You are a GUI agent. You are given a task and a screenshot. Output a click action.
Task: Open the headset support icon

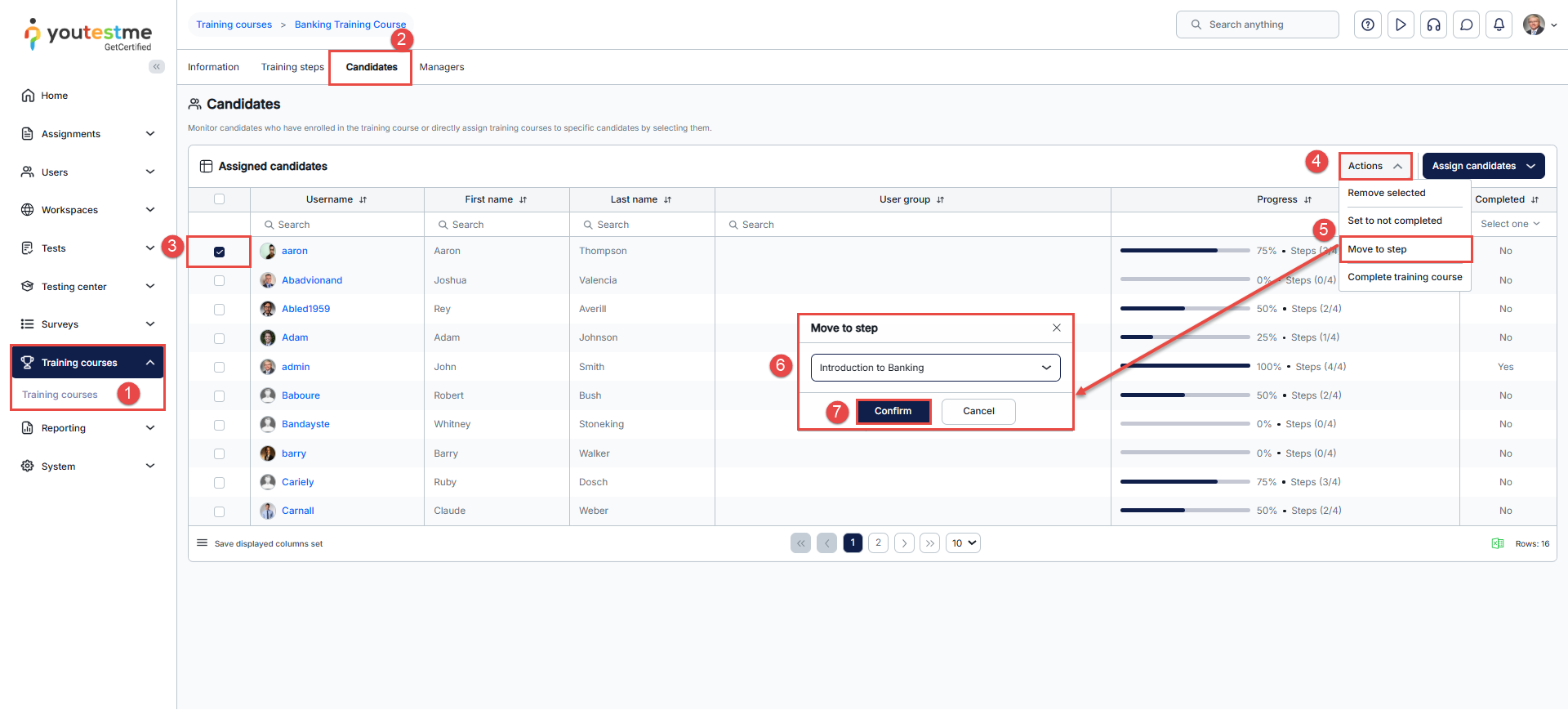click(x=1433, y=25)
